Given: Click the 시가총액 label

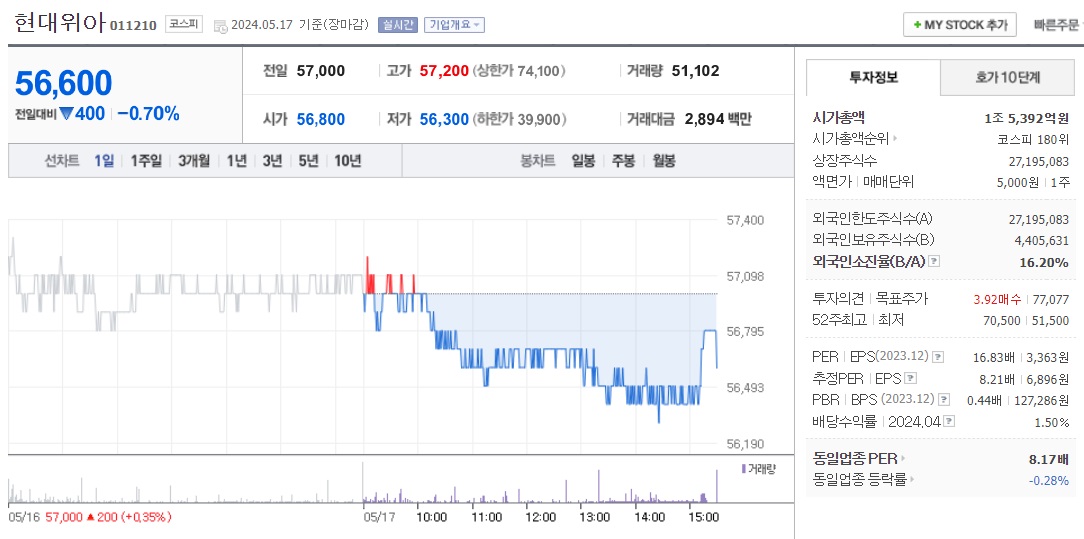Looking at the screenshot, I should pyautogui.click(x=839, y=117).
